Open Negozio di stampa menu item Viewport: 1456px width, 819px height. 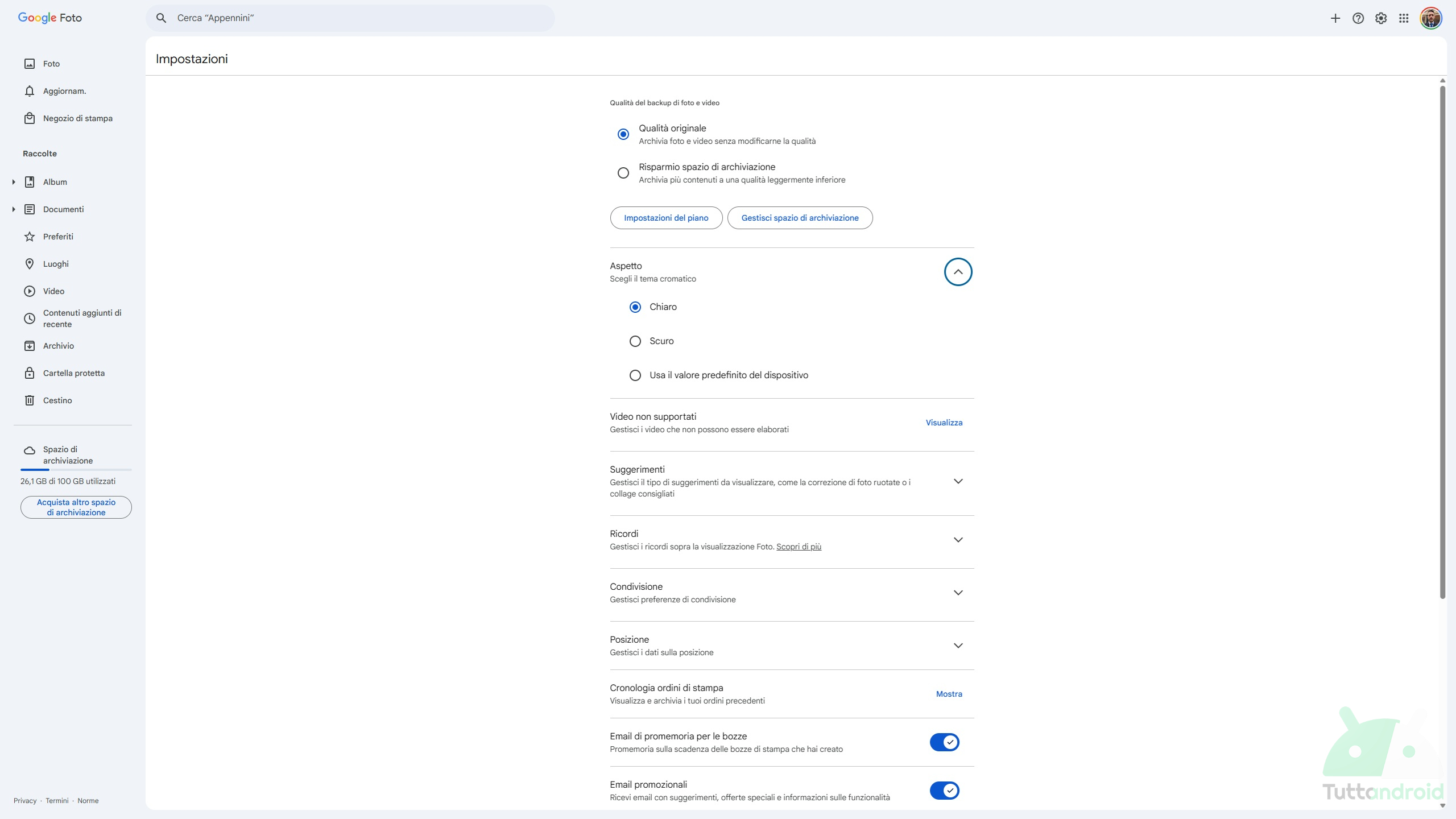tap(77, 118)
